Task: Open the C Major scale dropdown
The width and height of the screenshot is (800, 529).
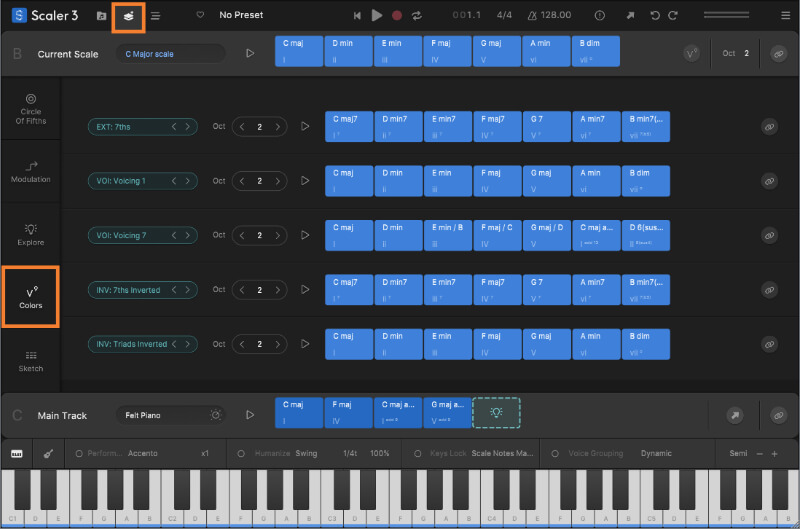Action: pyautogui.click(x=171, y=54)
